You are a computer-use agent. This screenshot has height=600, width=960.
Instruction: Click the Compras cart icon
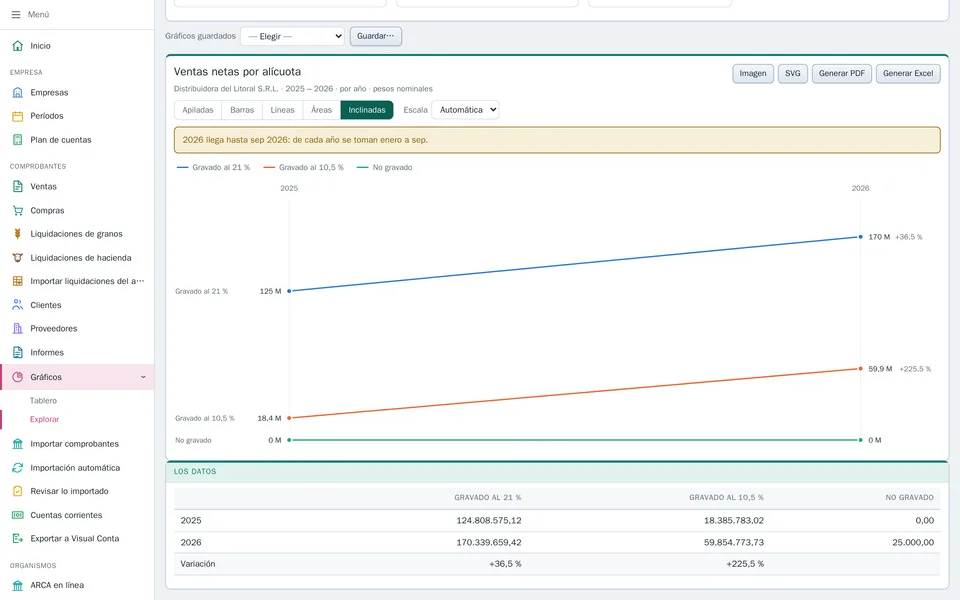click(18, 211)
